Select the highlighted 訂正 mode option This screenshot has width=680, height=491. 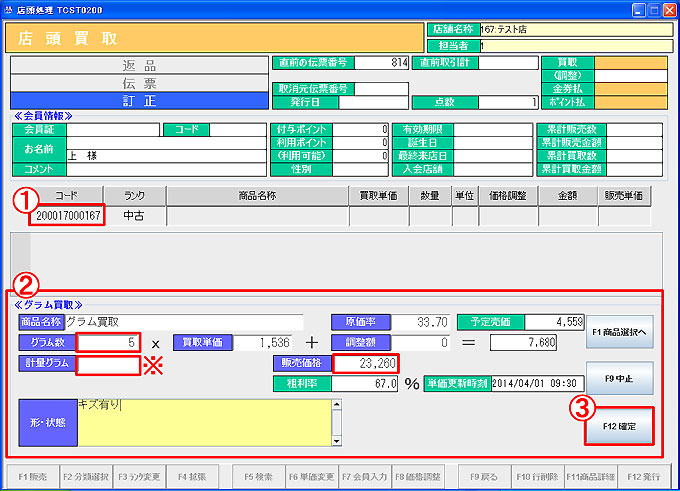(x=139, y=99)
